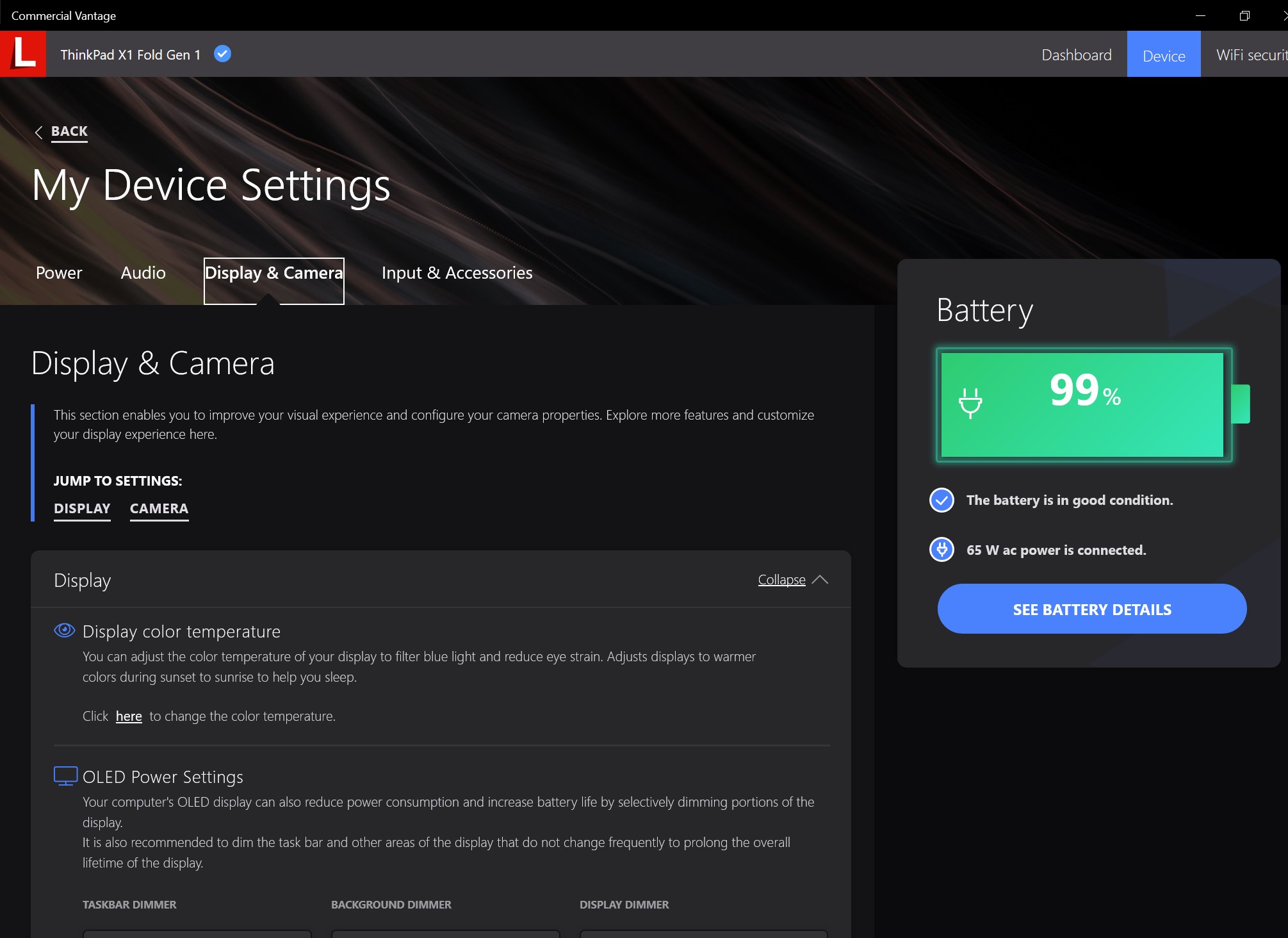This screenshot has width=1288, height=938.
Task: Click the red Lenovo L logo
Action: pyautogui.click(x=23, y=54)
